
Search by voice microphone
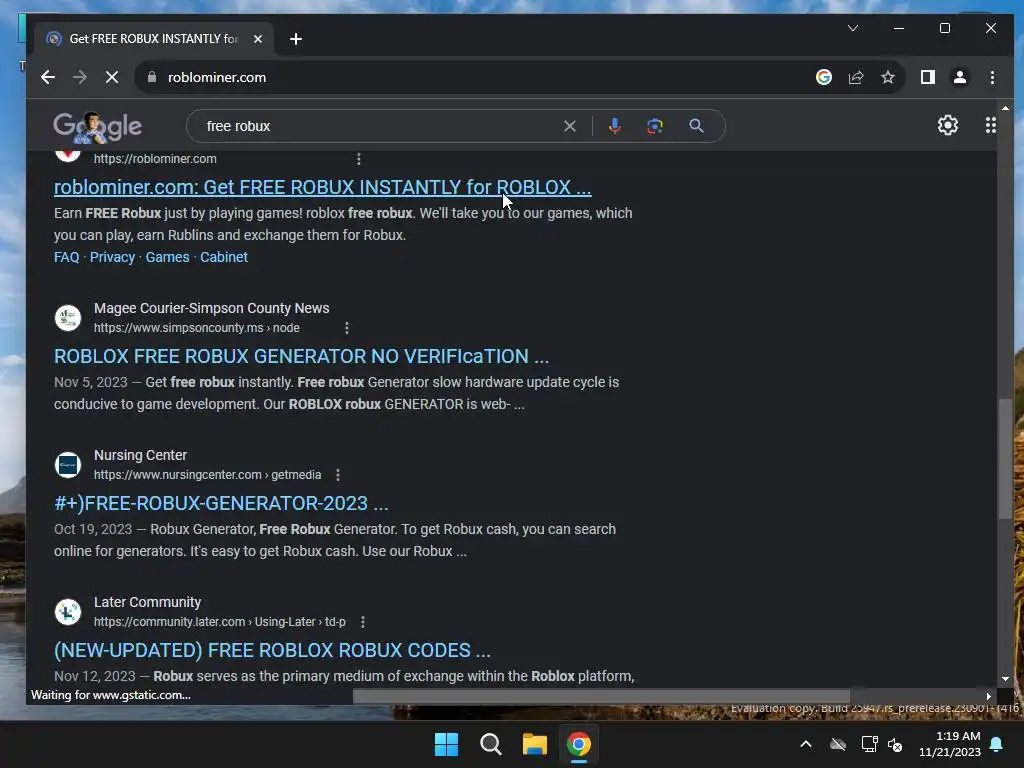[614, 126]
